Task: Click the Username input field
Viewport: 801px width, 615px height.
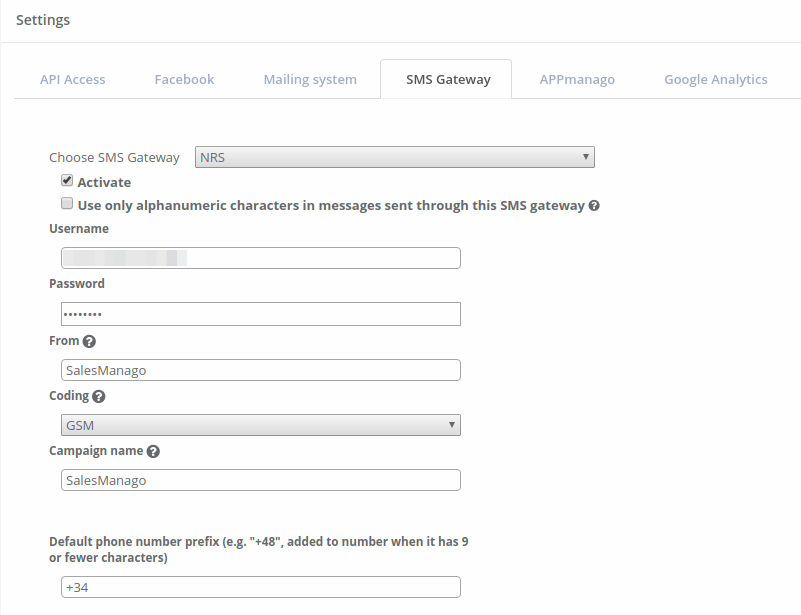Action: pyautogui.click(x=260, y=258)
